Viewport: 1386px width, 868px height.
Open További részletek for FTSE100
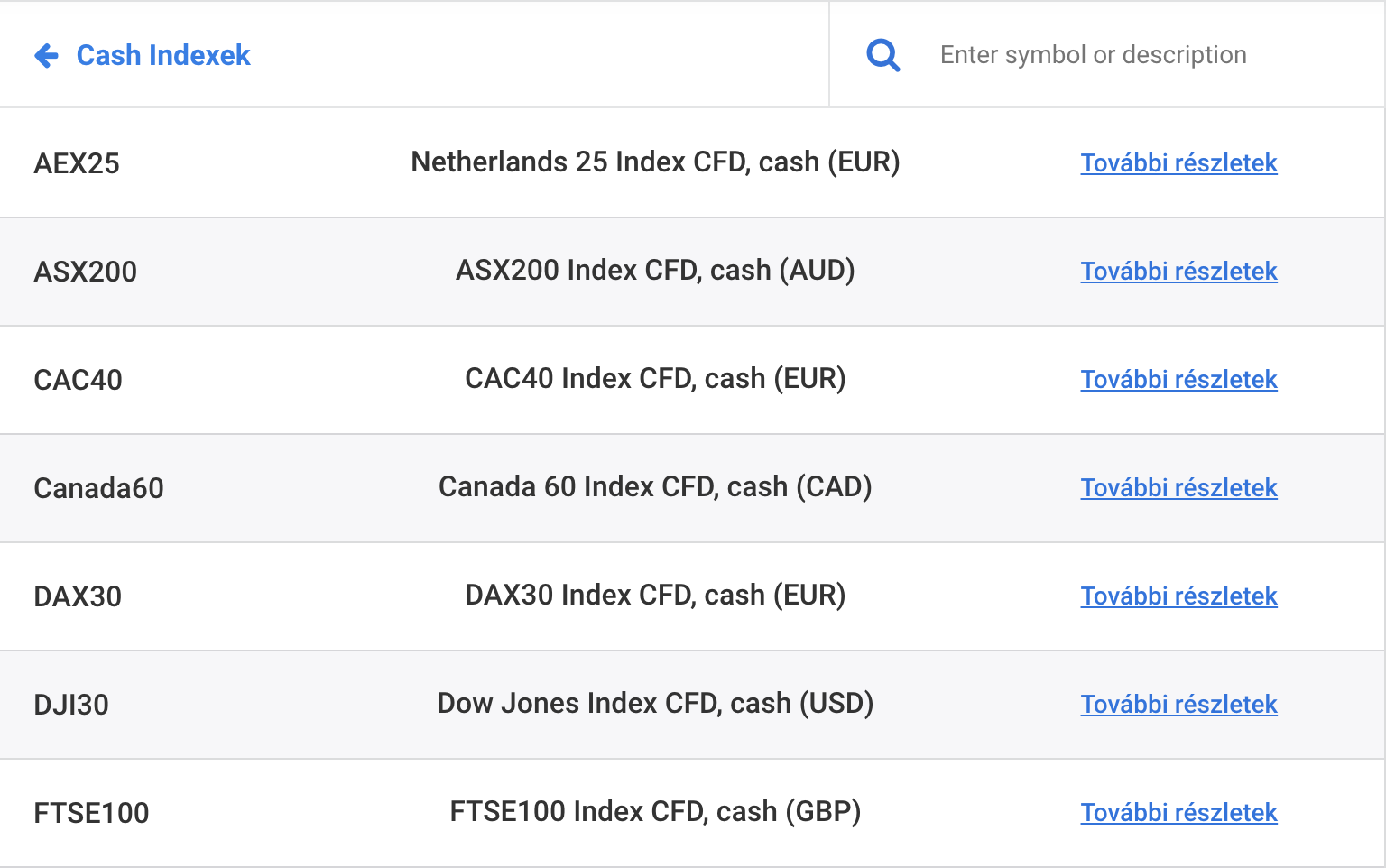coord(1178,813)
